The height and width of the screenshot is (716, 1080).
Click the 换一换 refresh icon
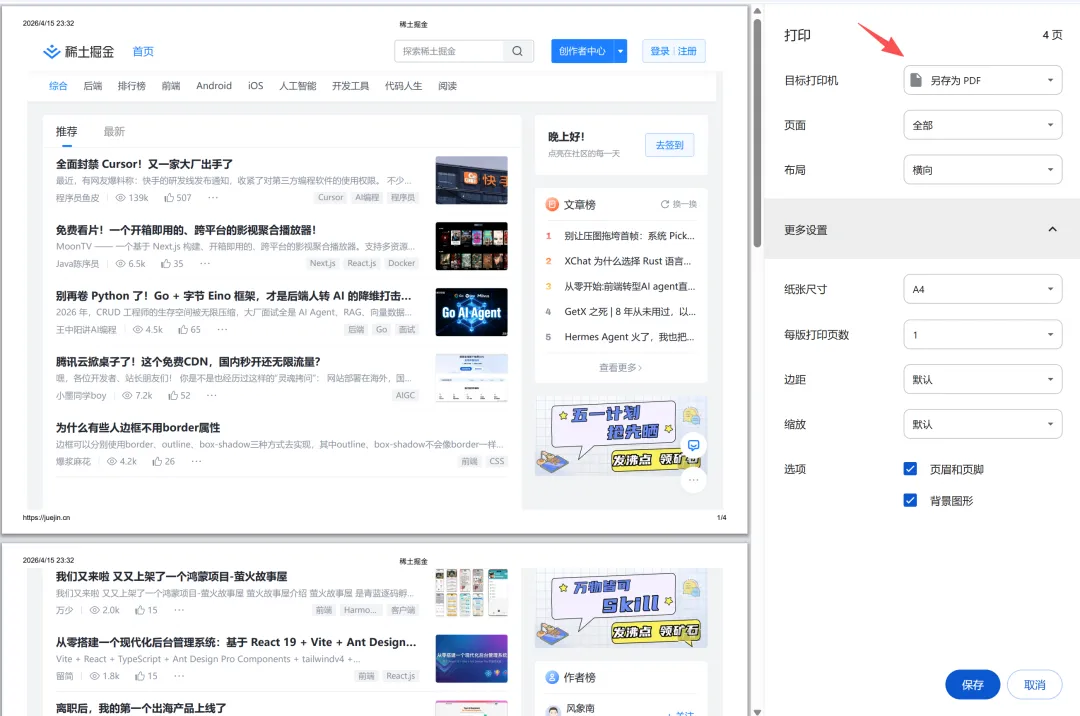[665, 204]
